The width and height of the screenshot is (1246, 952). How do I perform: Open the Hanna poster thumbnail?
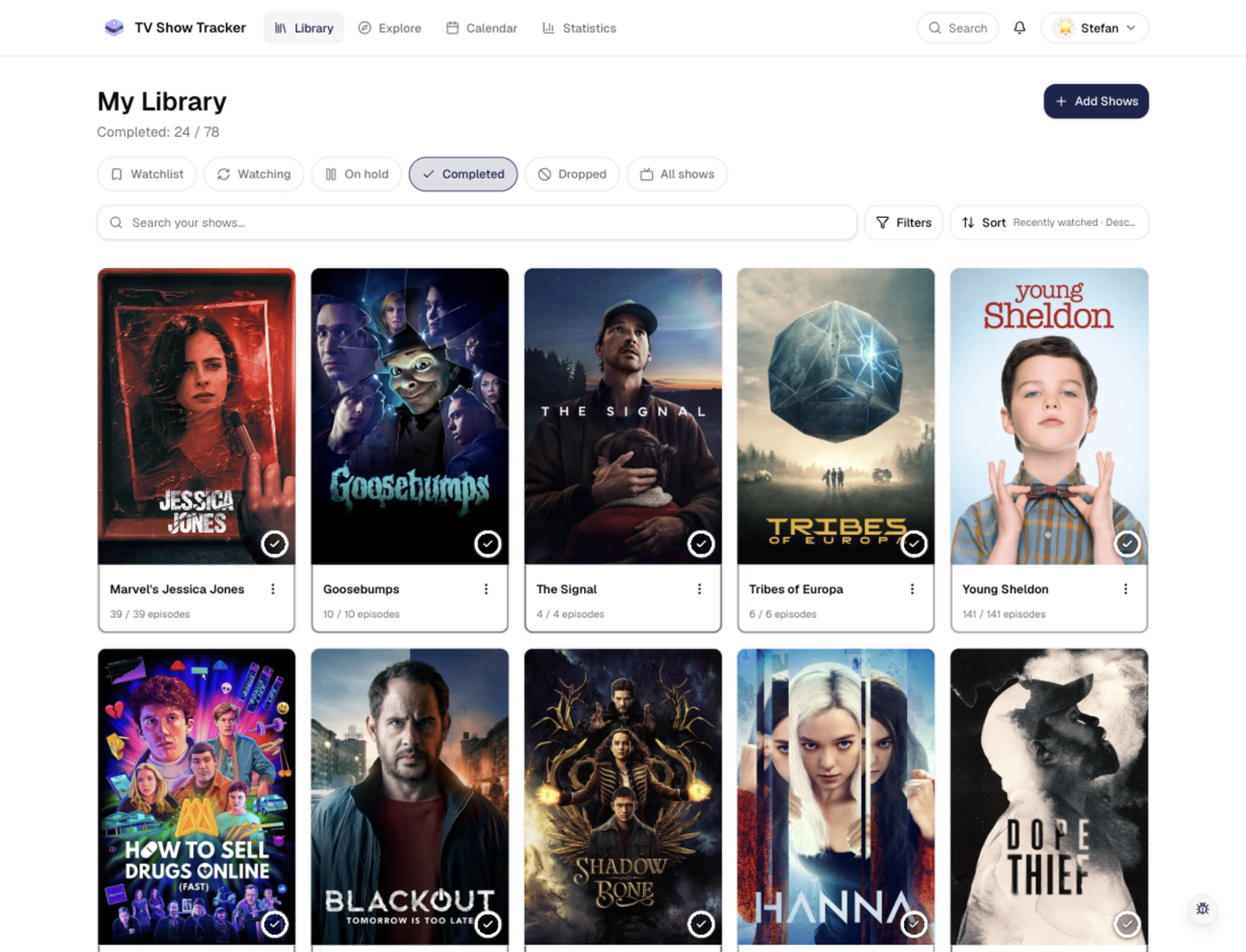pyautogui.click(x=836, y=797)
